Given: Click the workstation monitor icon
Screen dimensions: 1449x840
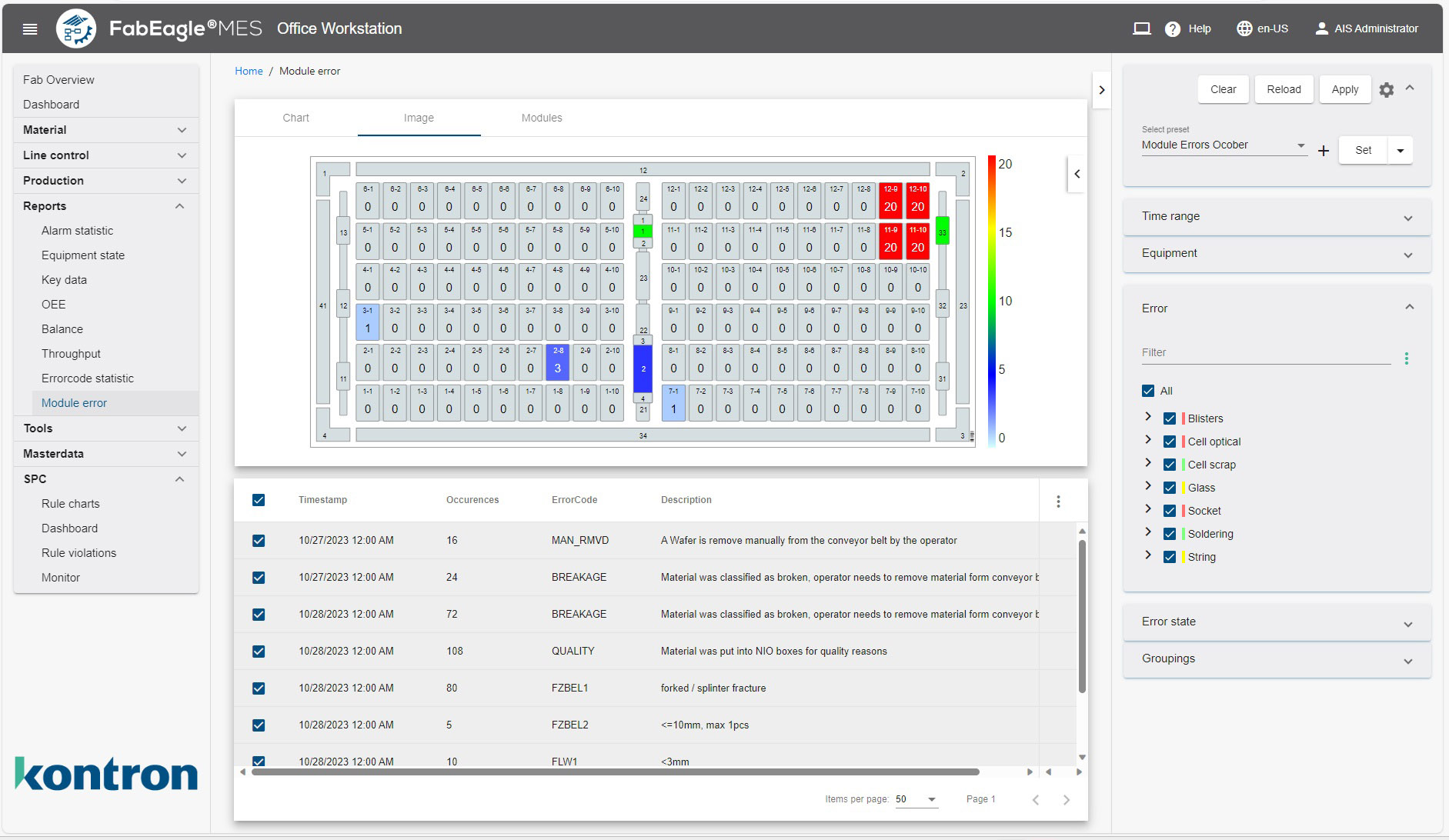Looking at the screenshot, I should (1142, 29).
